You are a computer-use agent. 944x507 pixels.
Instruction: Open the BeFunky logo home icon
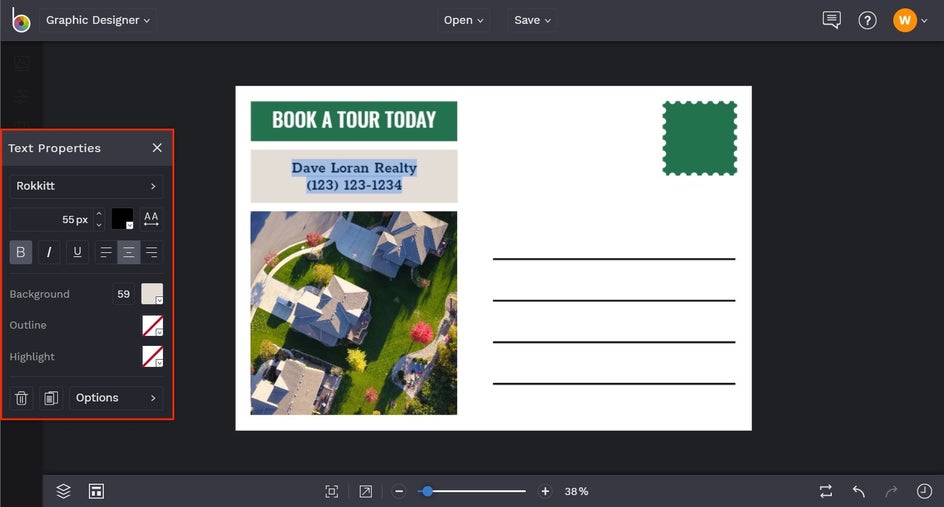pos(20,20)
